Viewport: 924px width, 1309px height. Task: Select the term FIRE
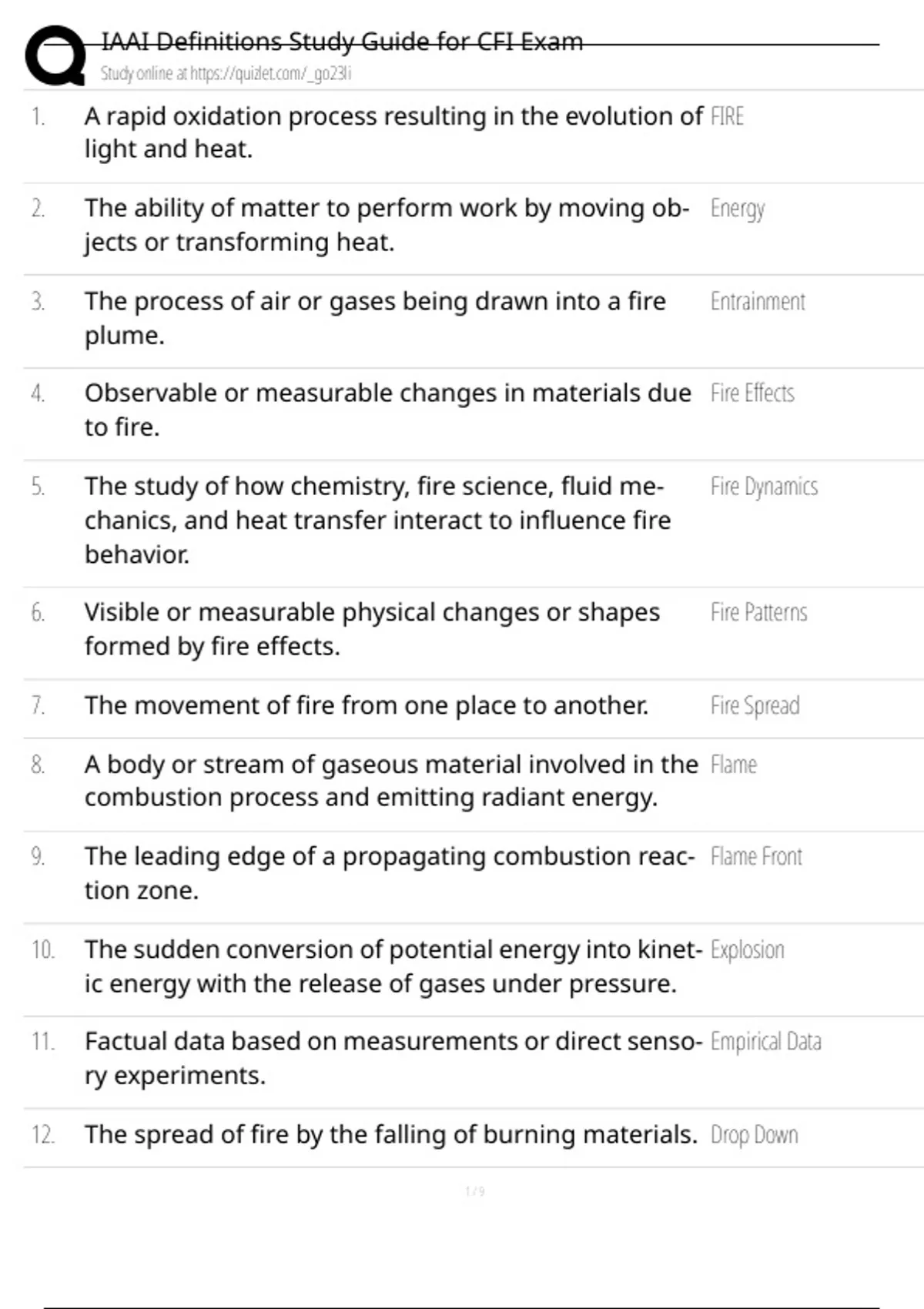pos(727,116)
